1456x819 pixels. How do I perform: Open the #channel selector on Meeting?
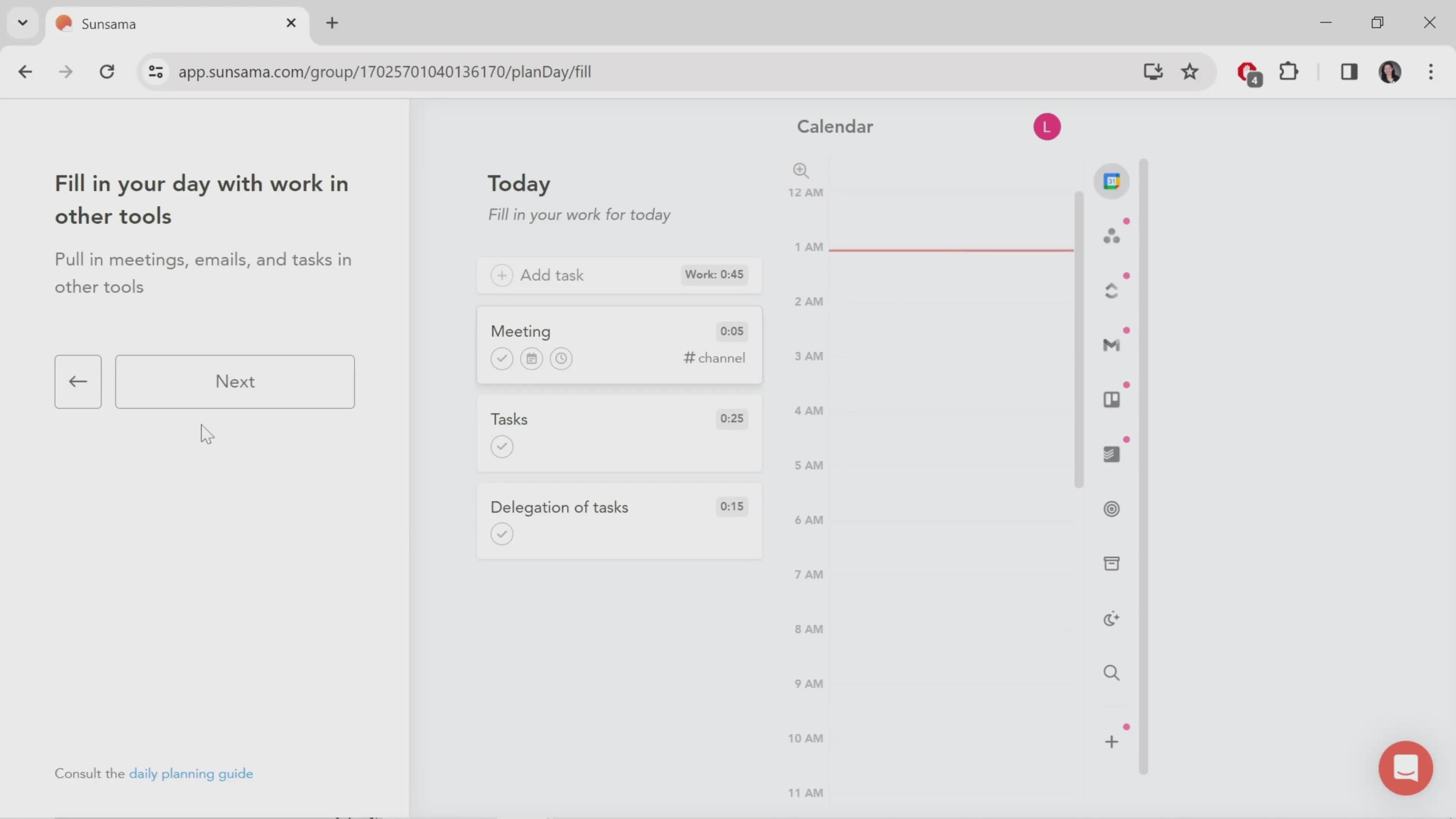(714, 358)
